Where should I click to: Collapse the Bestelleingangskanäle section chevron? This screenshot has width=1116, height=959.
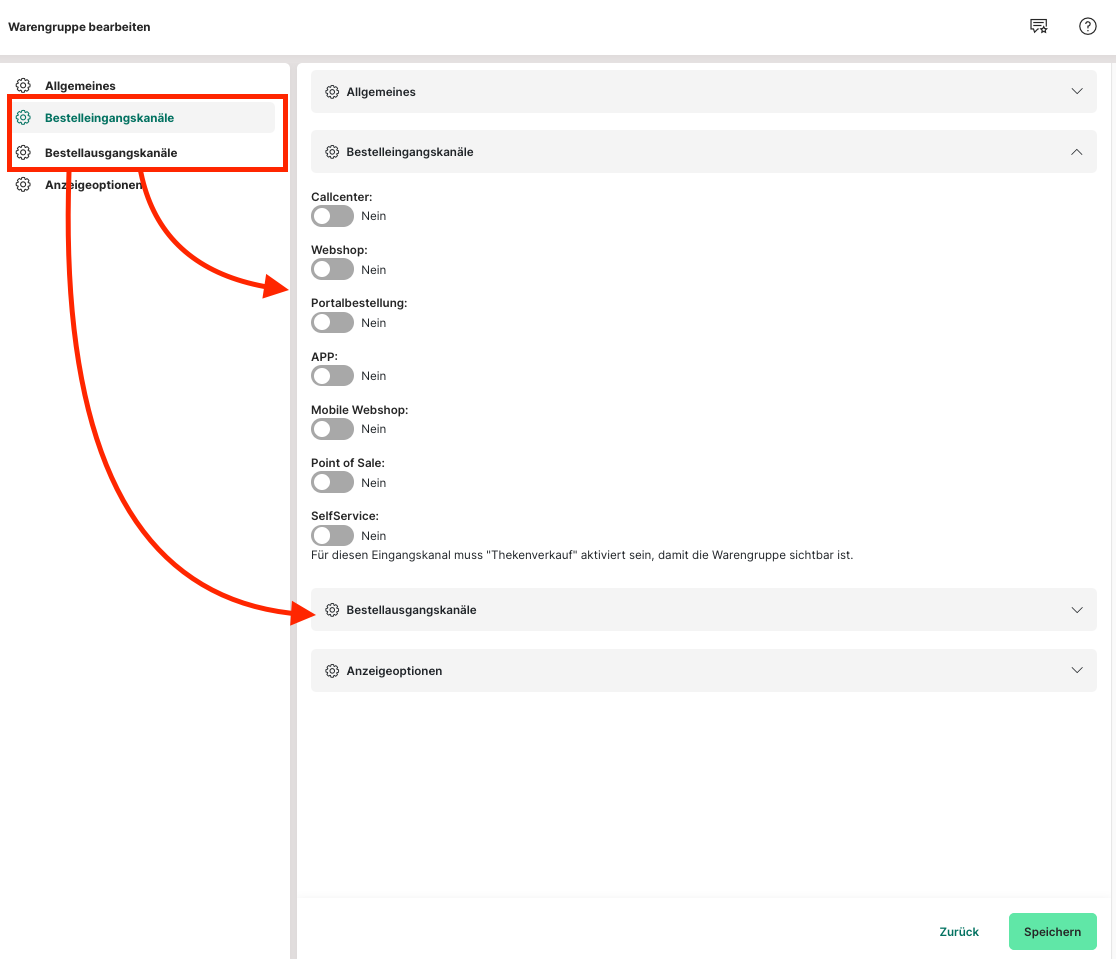[1077, 152]
